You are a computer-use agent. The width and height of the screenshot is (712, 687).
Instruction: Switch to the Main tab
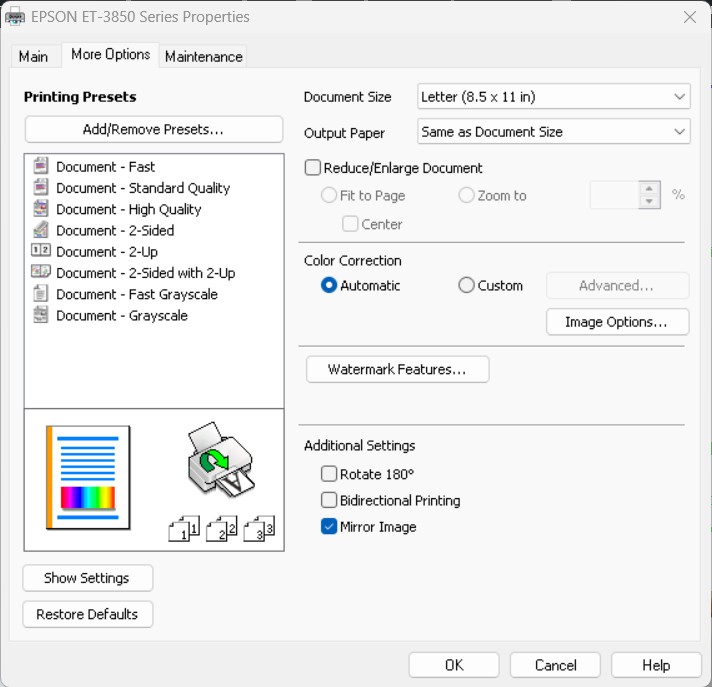pyautogui.click(x=33, y=56)
